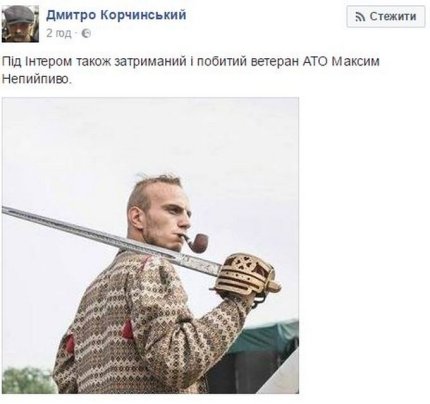Open the post via '2 год' timestamp
The height and width of the screenshot is (404, 430).
(59, 34)
